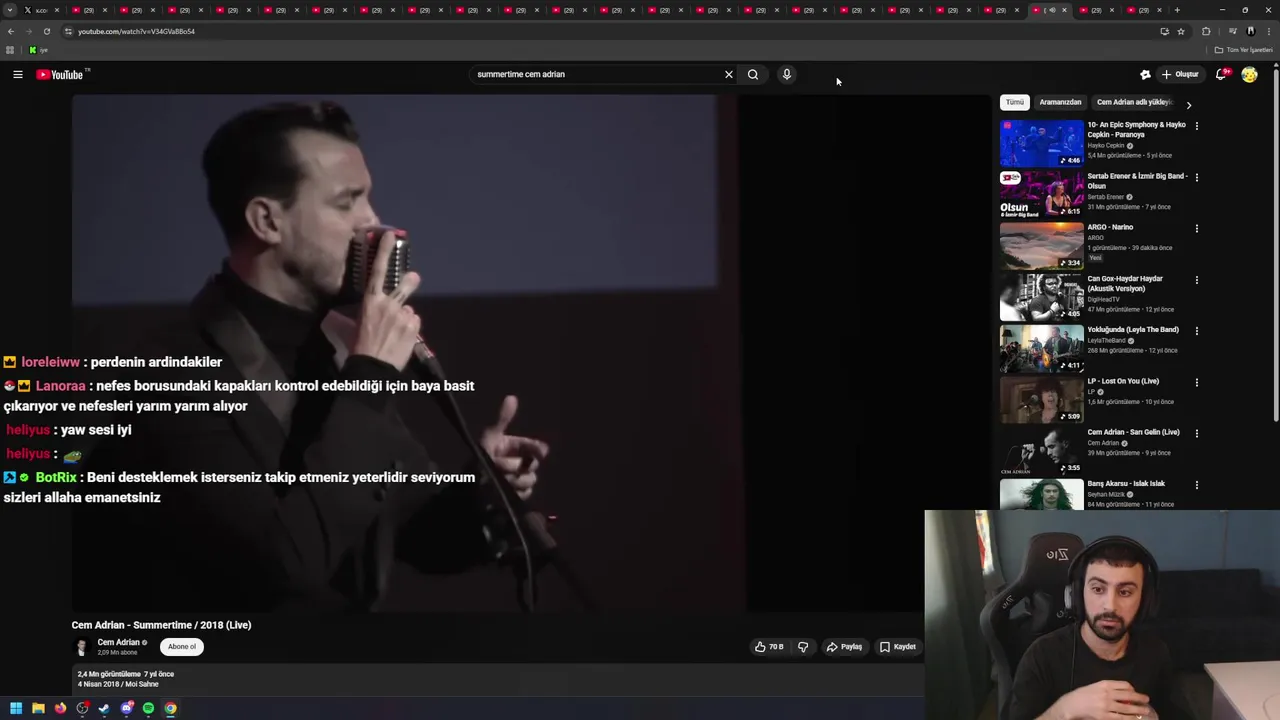Click the magnifier search button
1280x720 pixels.
[753, 74]
